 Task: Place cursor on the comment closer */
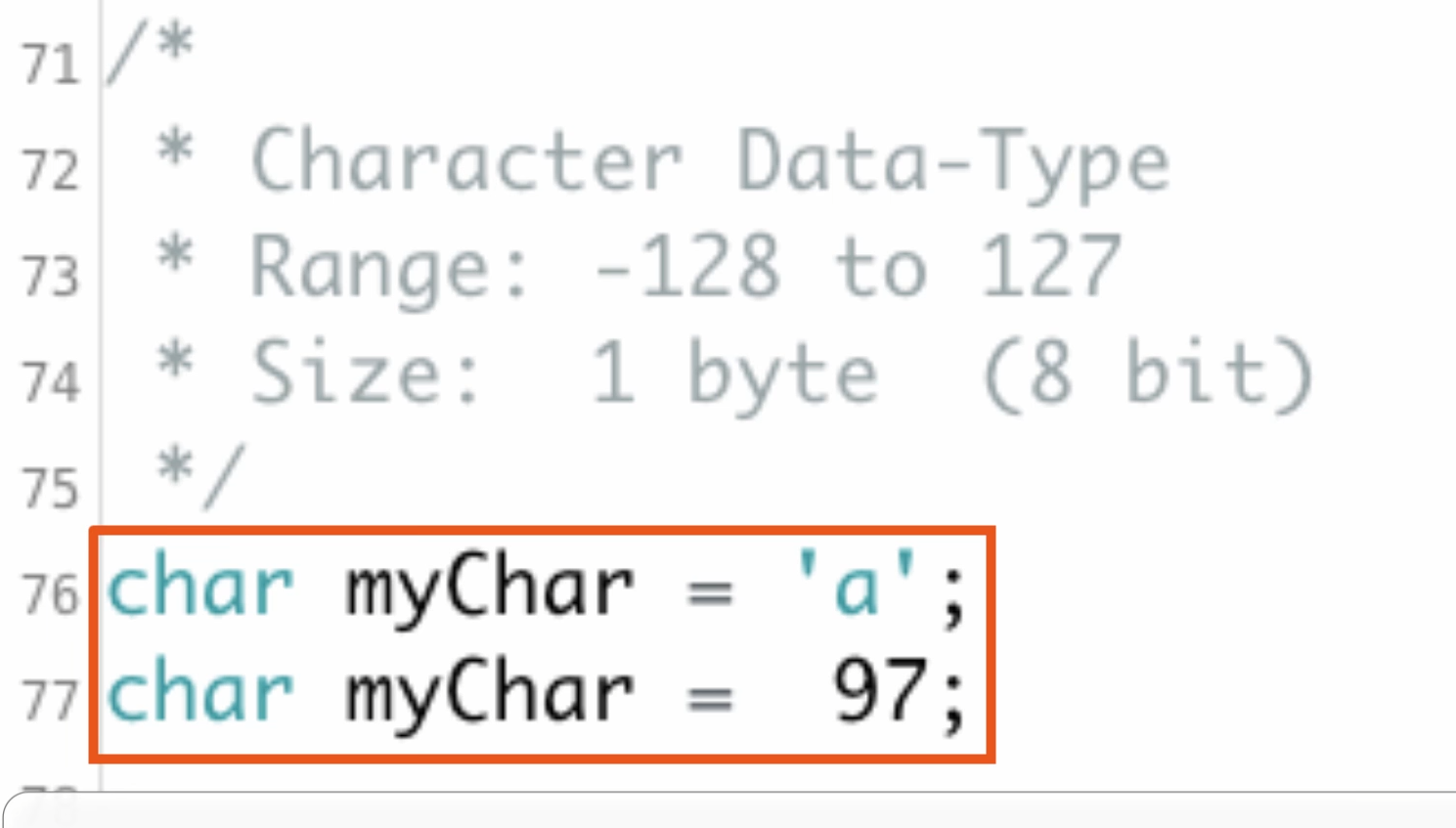click(x=200, y=476)
